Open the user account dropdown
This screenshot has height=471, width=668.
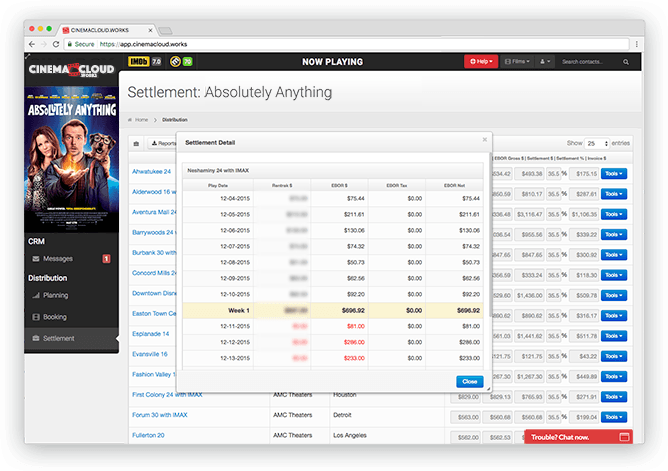[x=546, y=62]
